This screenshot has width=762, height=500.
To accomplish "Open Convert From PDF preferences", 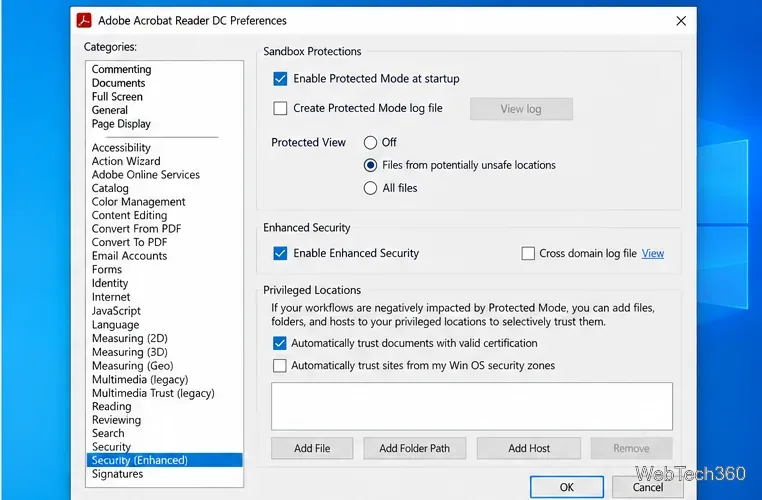I will (137, 229).
